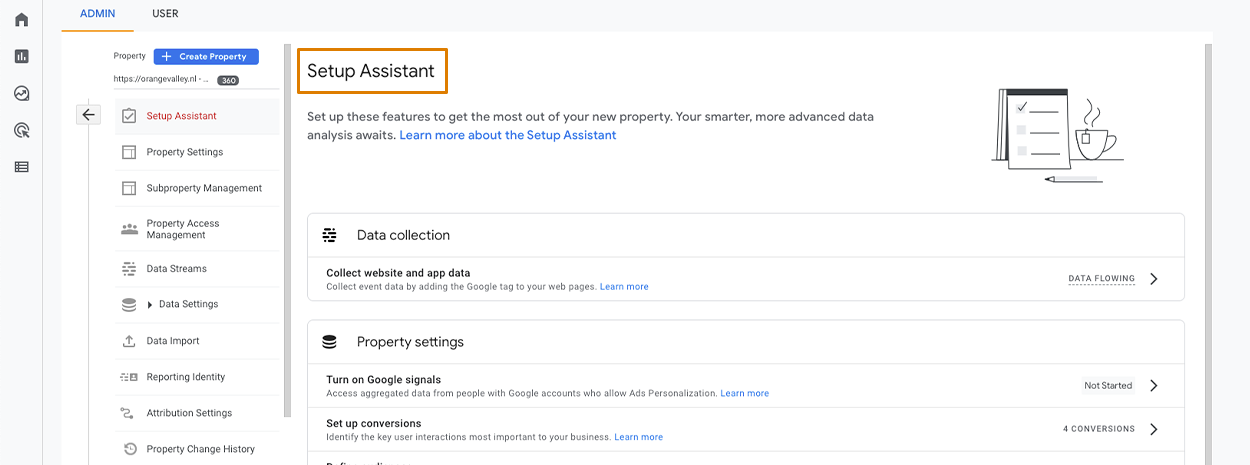Click the Data Import upload icon

click(129, 341)
